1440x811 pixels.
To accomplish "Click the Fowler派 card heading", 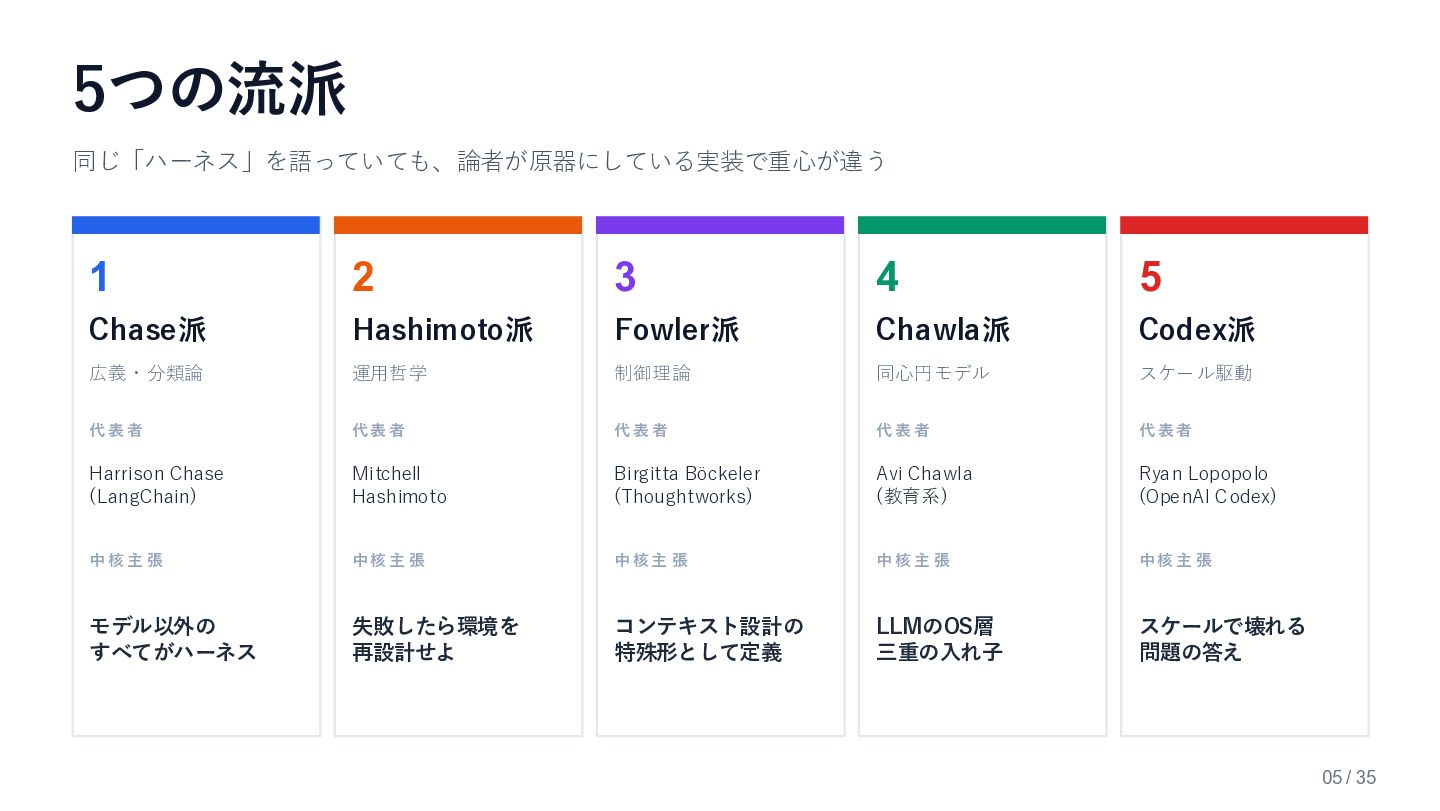I will [677, 330].
